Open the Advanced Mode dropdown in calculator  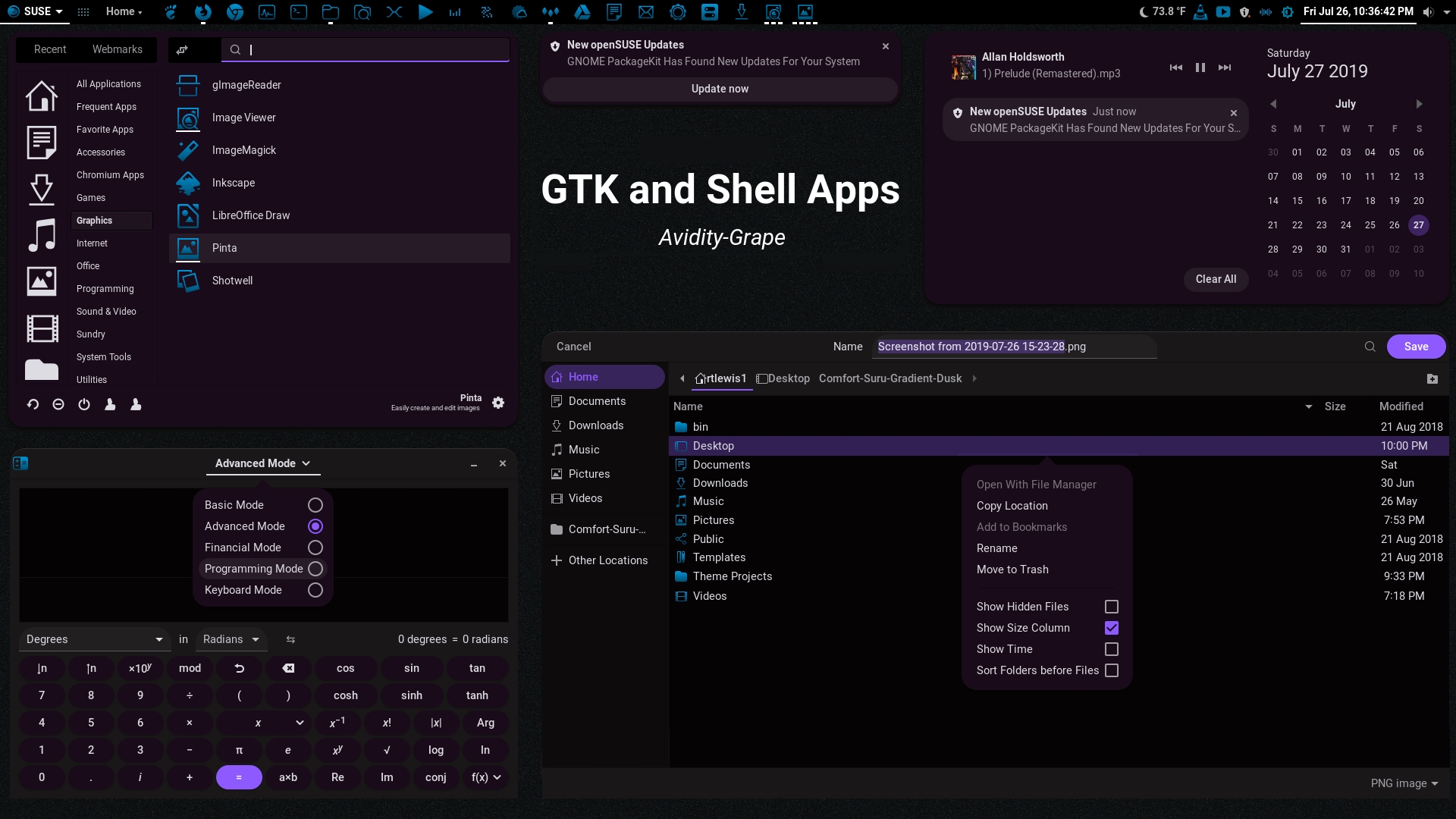[263, 463]
